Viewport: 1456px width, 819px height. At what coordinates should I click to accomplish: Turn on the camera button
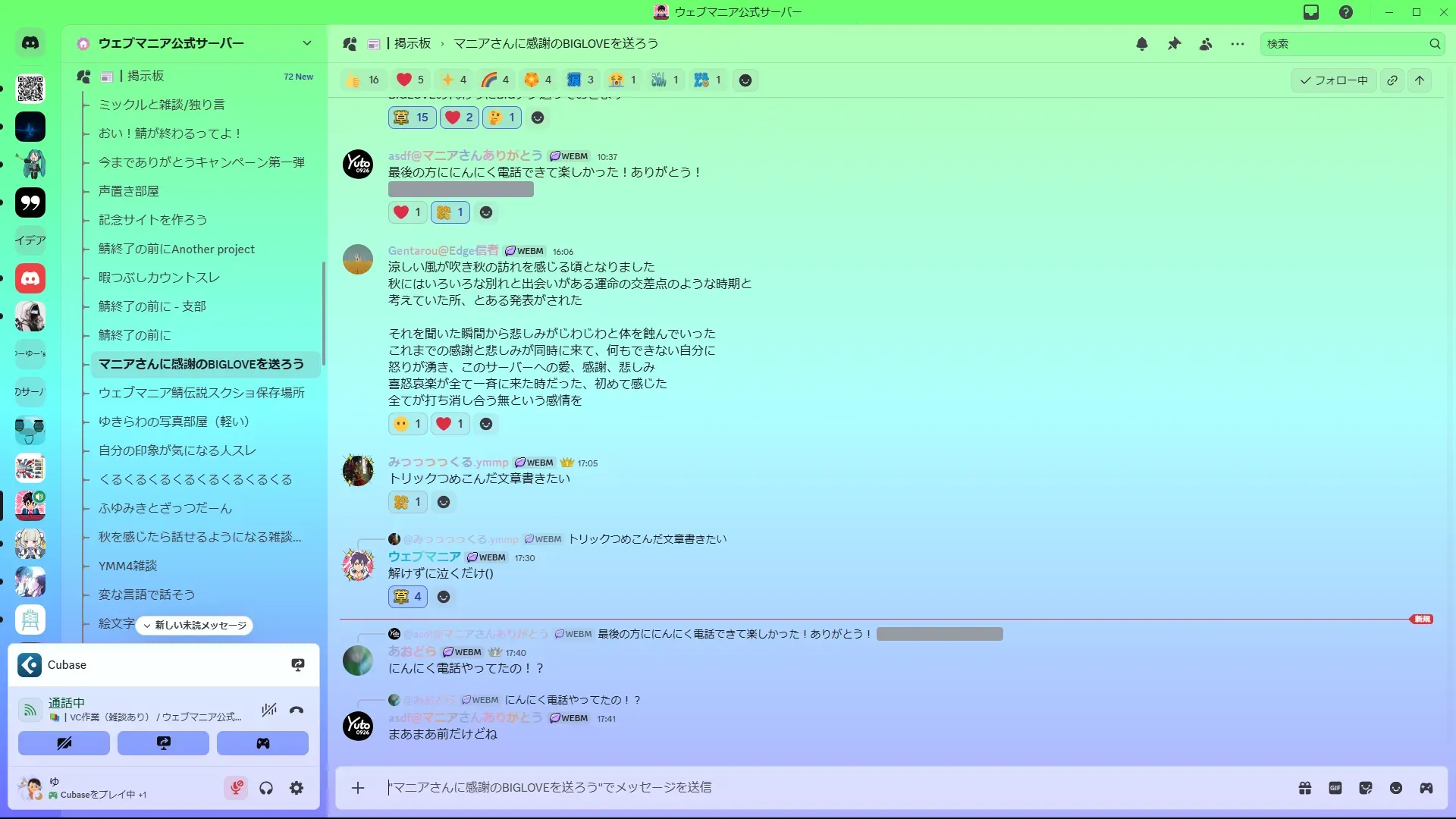64,743
